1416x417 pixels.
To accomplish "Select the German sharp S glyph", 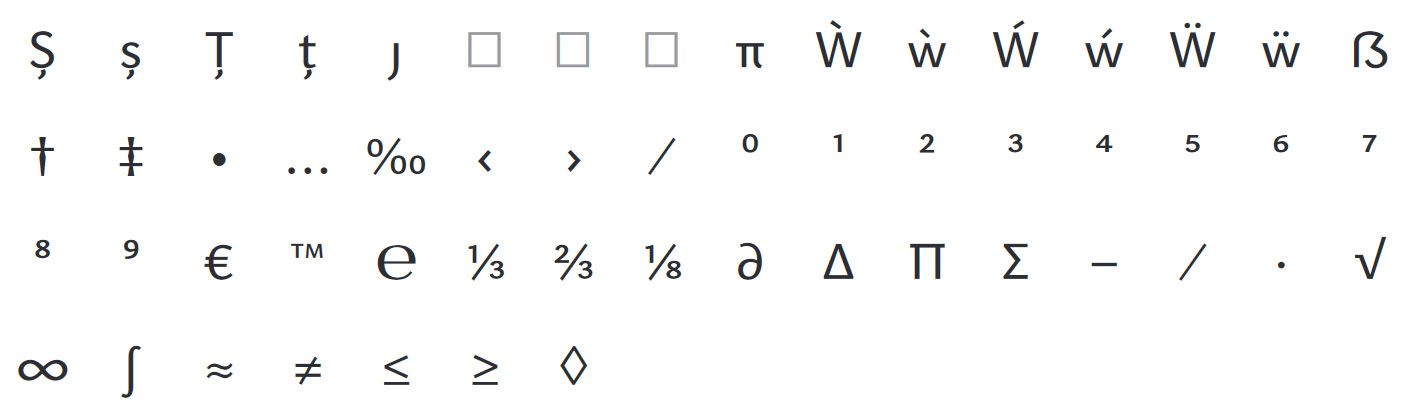I will (1369, 50).
